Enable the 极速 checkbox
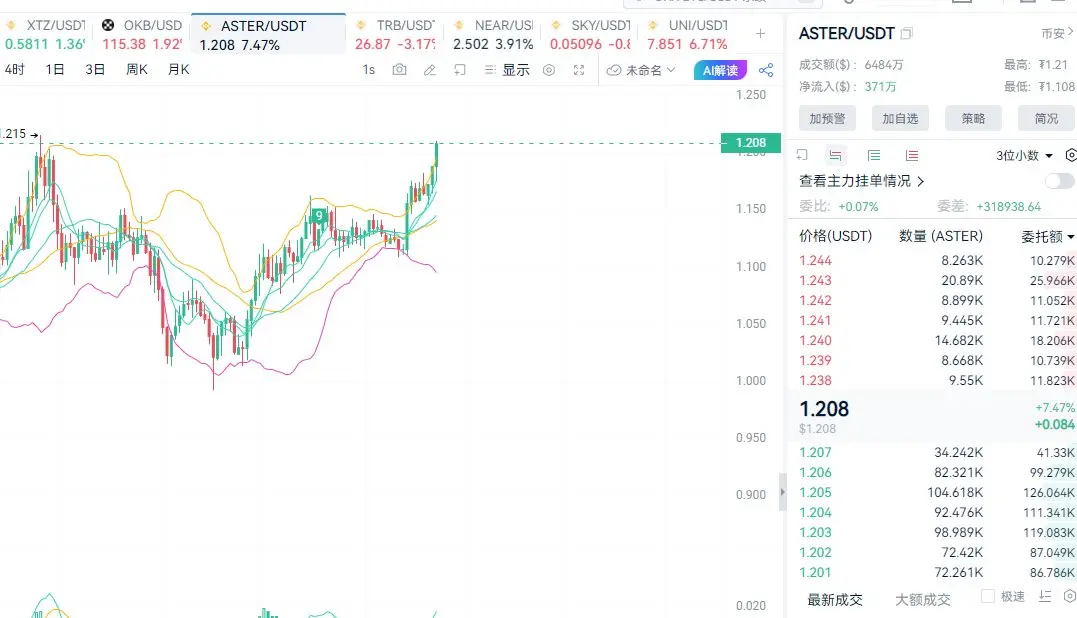This screenshot has height=618, width=1077. [988, 596]
